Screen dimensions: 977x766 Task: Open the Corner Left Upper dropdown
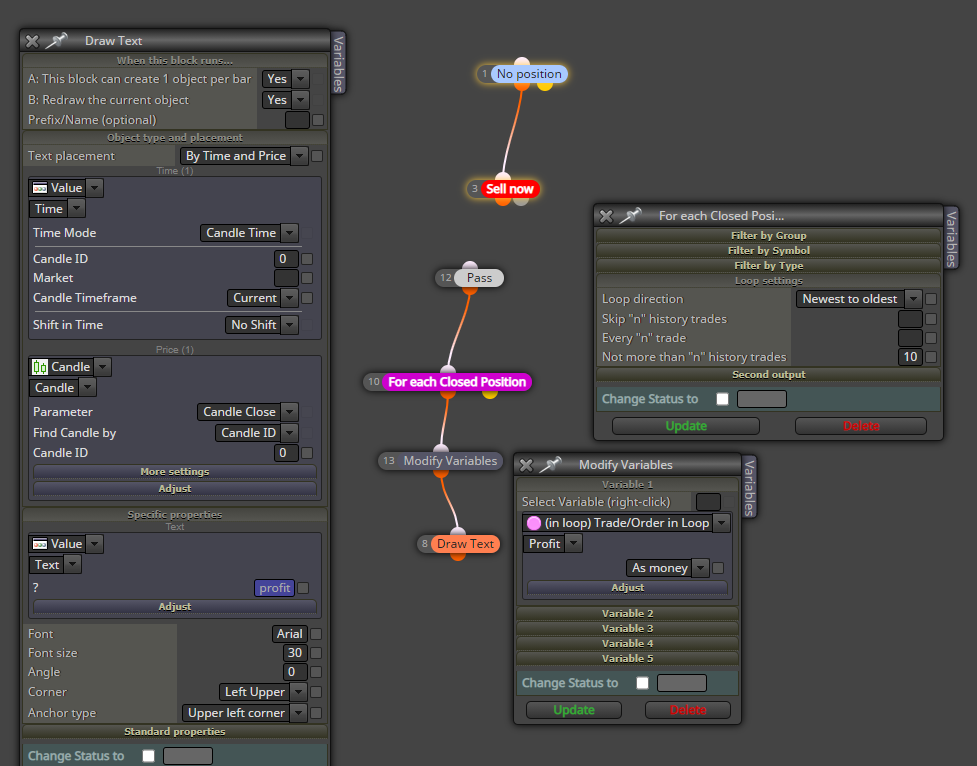coord(263,692)
